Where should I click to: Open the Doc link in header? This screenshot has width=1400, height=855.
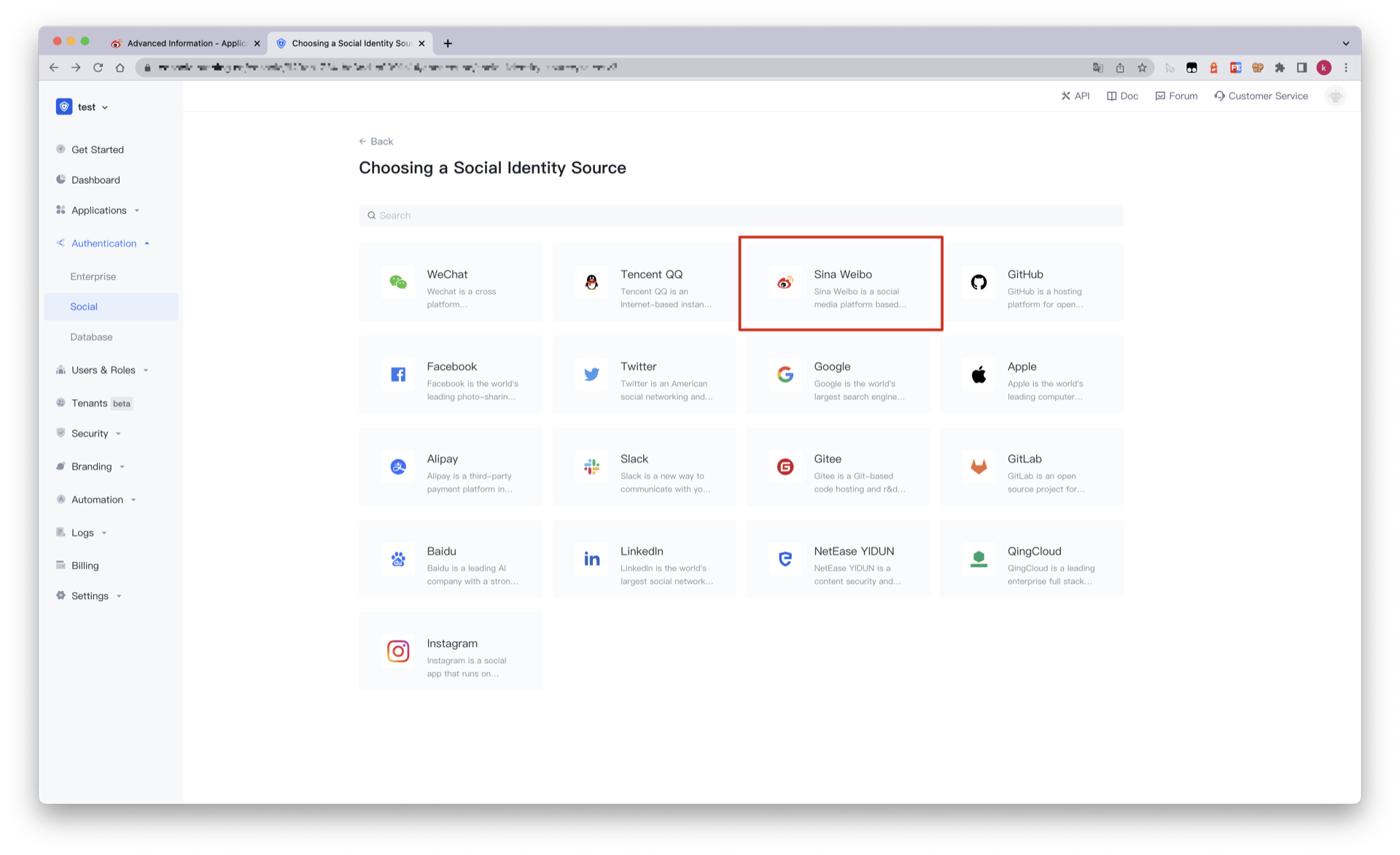pos(1122,96)
